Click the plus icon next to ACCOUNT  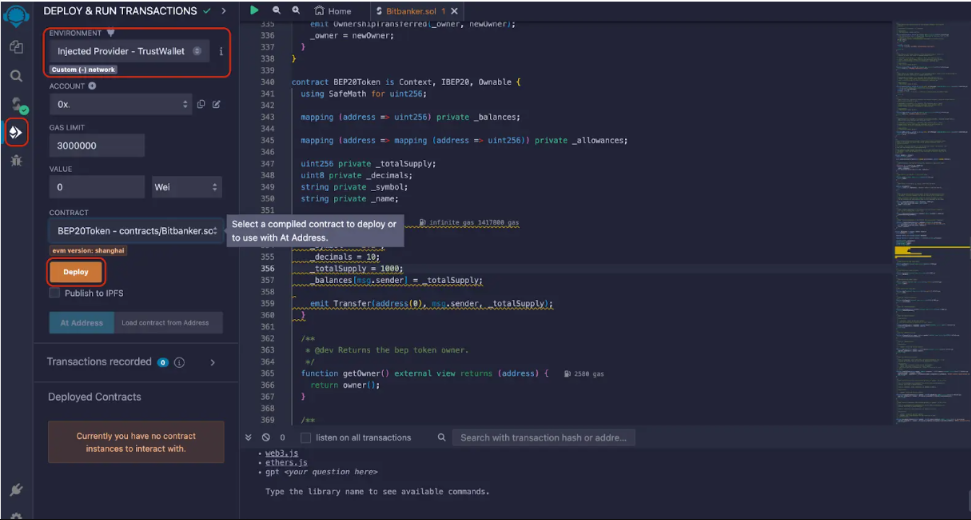(x=92, y=86)
